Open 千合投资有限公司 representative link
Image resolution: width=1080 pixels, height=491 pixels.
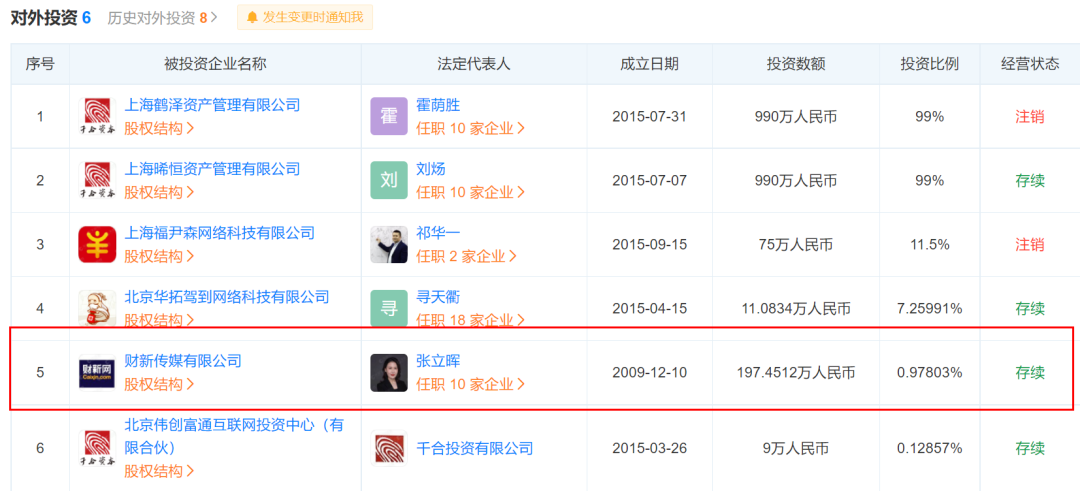475,449
